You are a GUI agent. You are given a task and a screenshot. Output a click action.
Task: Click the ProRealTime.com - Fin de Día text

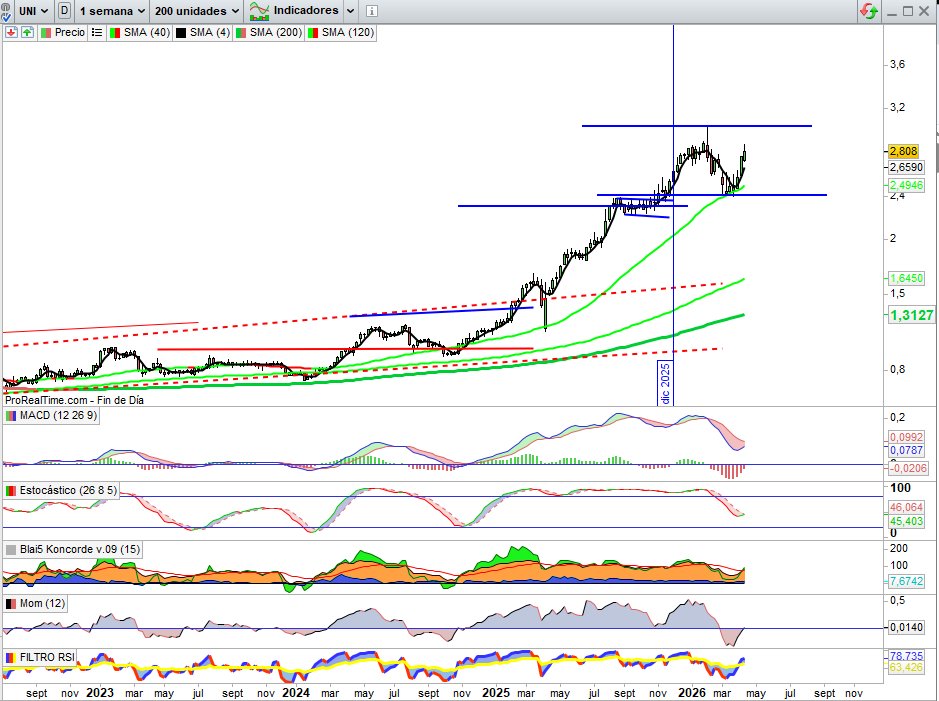click(x=74, y=400)
